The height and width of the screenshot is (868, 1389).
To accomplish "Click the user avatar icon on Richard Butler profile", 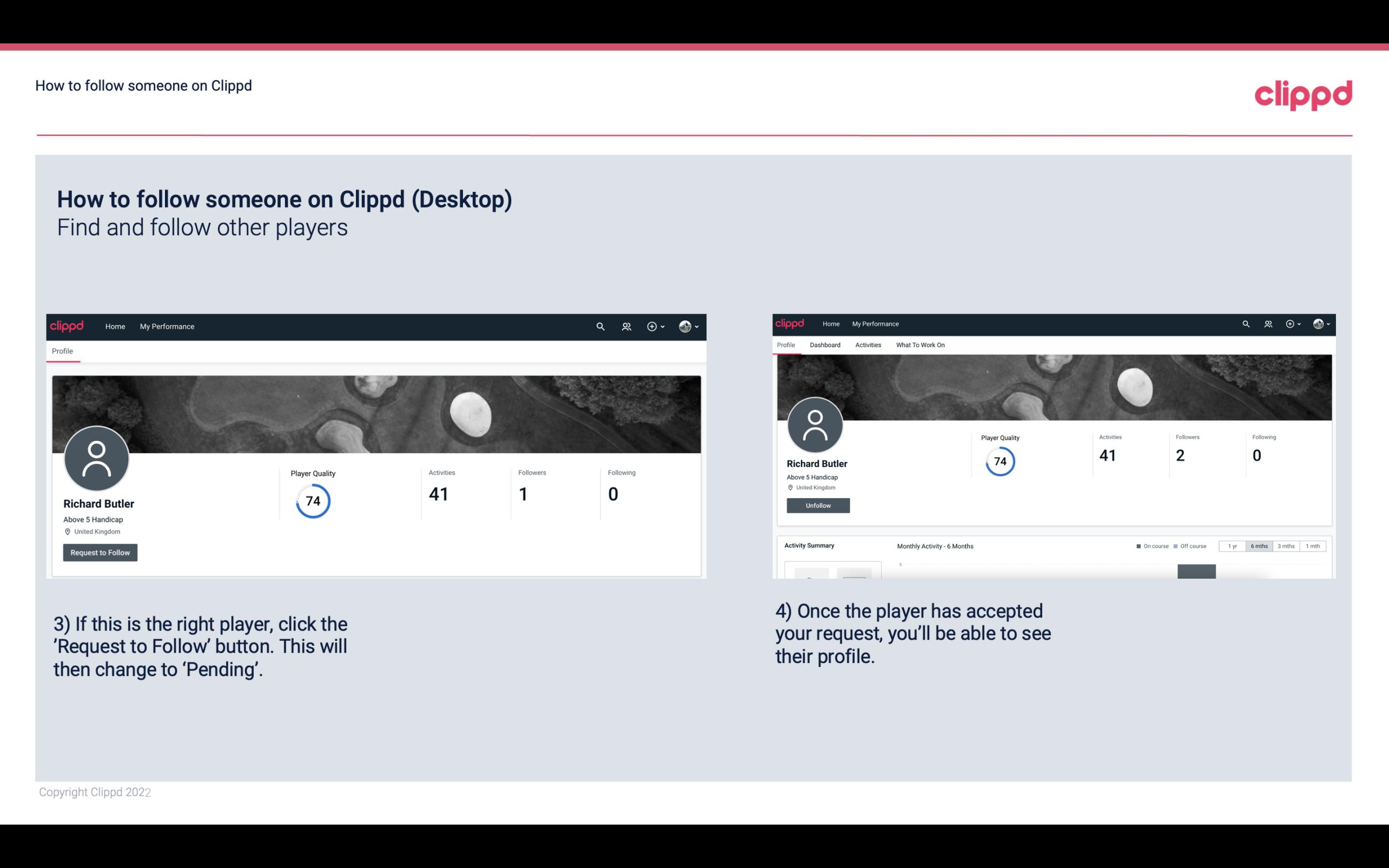I will (x=97, y=459).
